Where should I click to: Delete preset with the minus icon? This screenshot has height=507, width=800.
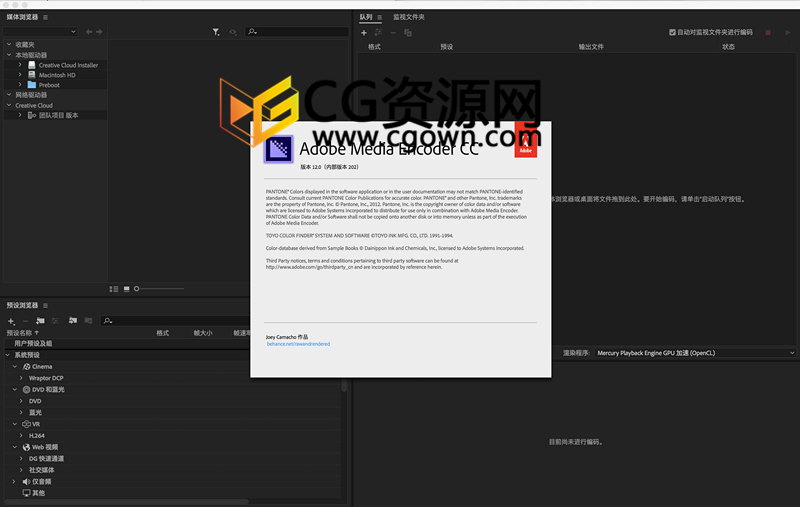click(26, 321)
